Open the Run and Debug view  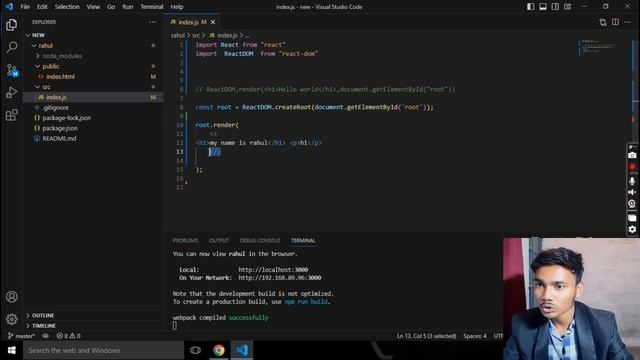pyautogui.click(x=11, y=93)
